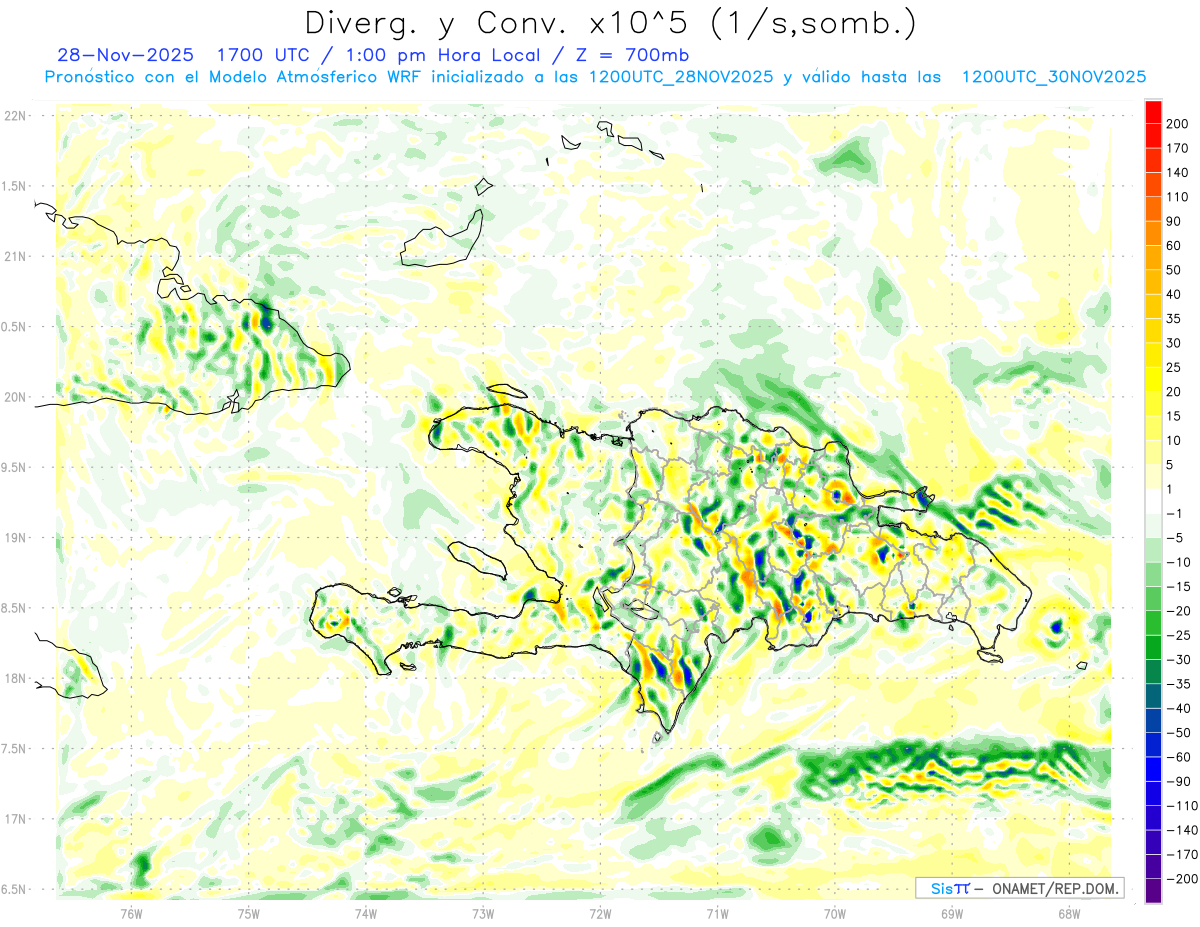This screenshot has height=927, width=1200.
Task: Click the "-140" color scale value
Action: point(1181,829)
